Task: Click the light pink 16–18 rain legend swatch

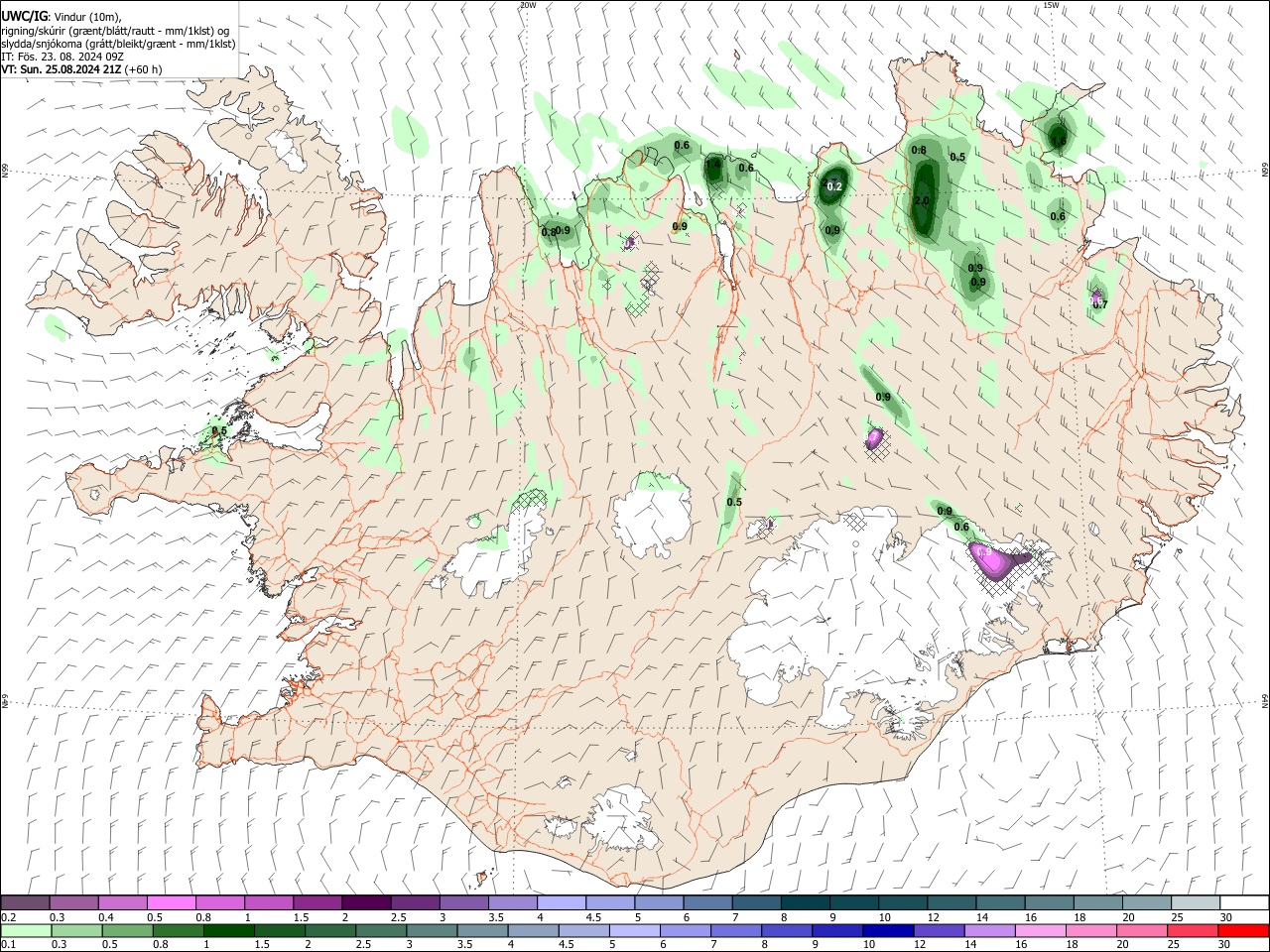Action: click(x=1040, y=930)
